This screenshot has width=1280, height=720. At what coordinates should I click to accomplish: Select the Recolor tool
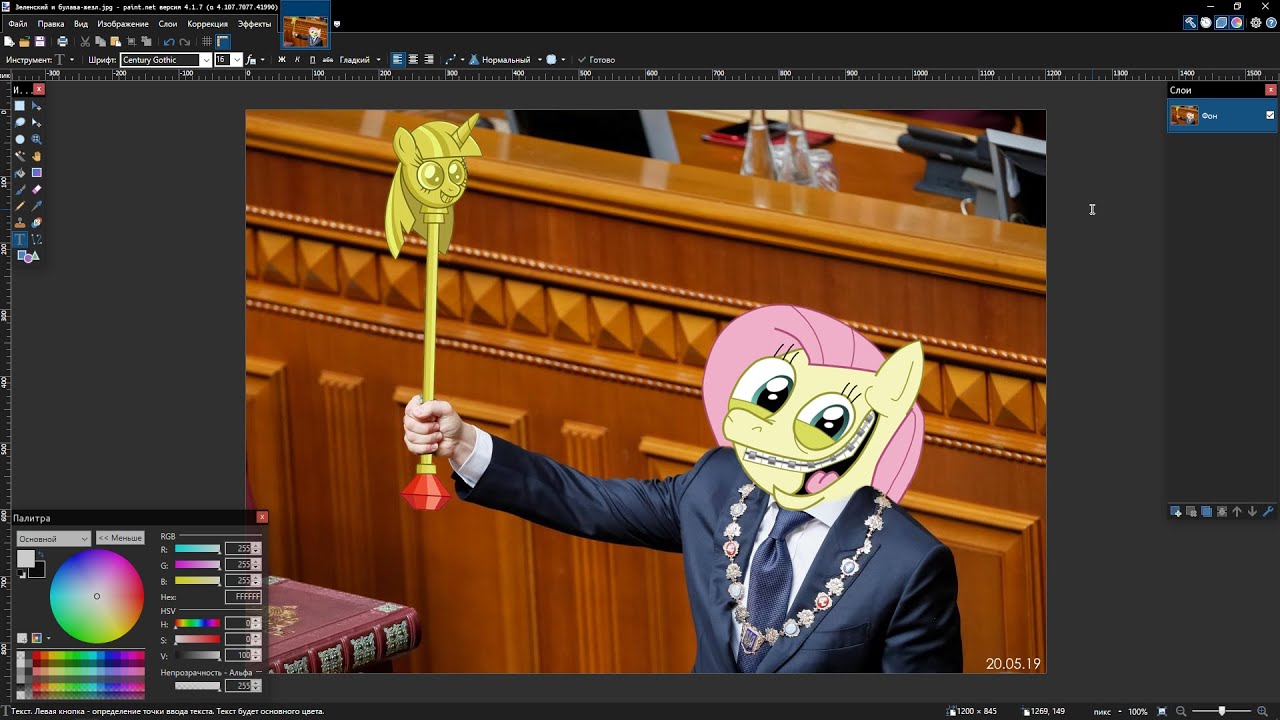coord(37,223)
